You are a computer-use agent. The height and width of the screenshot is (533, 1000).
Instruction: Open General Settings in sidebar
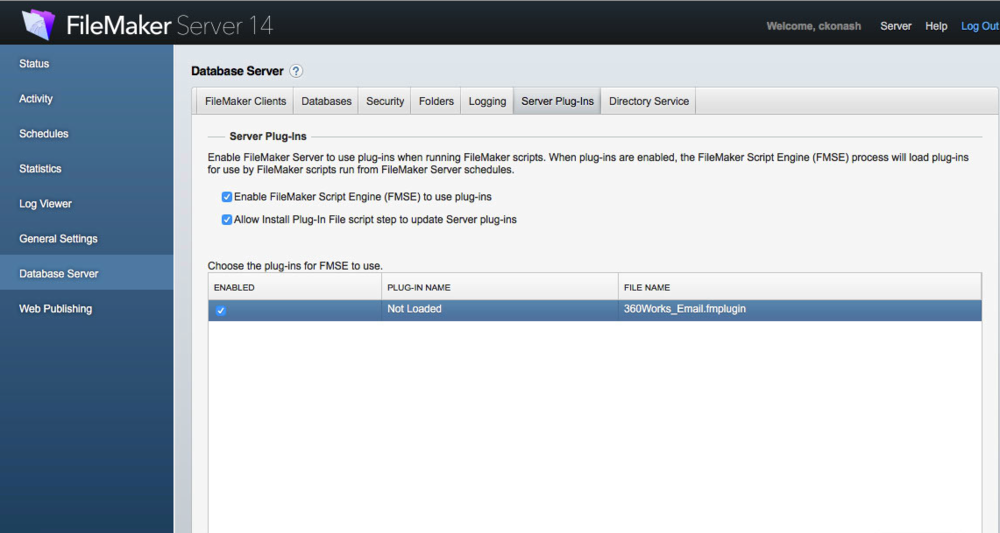pyautogui.click(x=87, y=239)
